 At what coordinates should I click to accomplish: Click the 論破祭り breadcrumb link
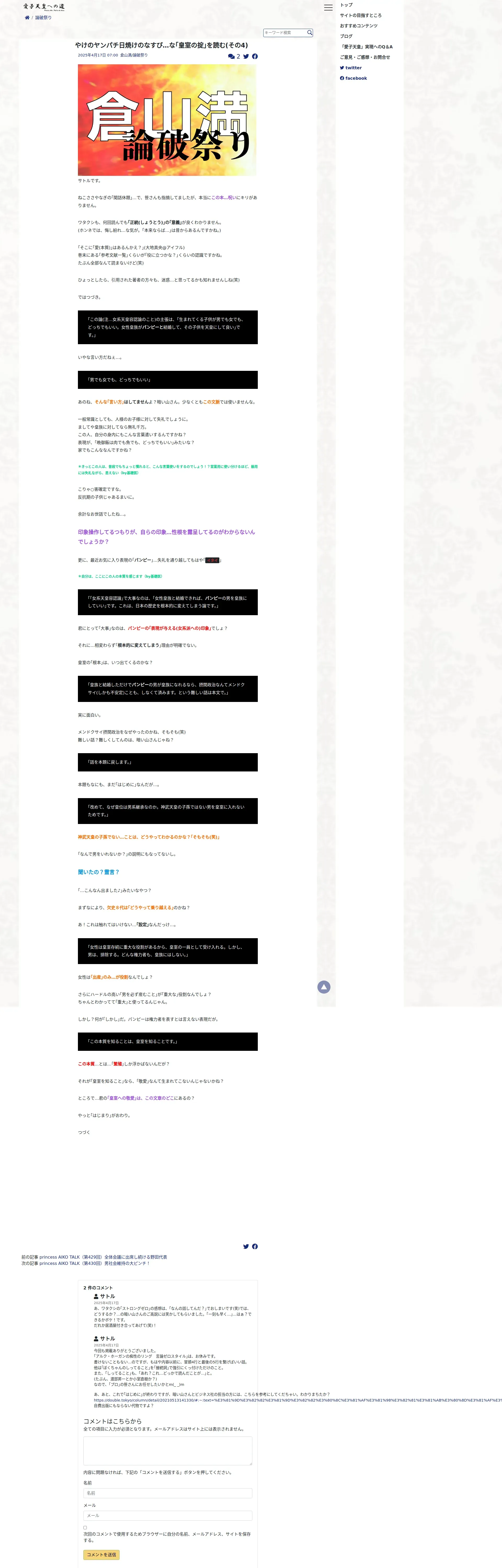[43, 18]
